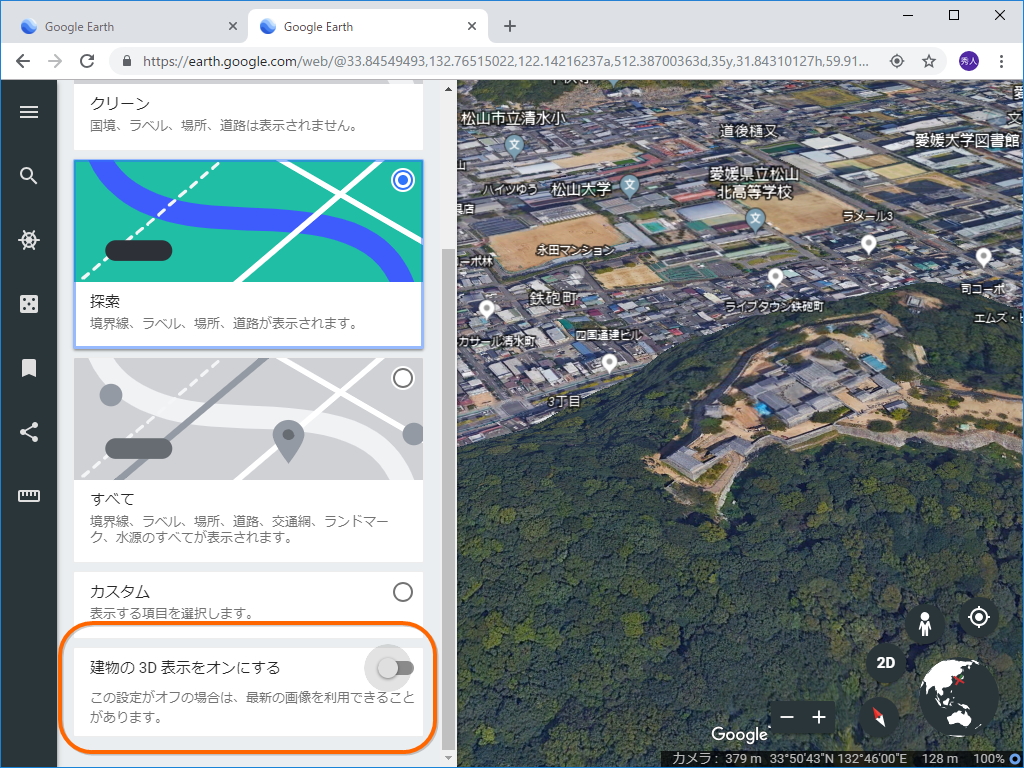The height and width of the screenshot is (768, 1024).
Task: Activate the Pegman street view icon
Action: point(924,624)
